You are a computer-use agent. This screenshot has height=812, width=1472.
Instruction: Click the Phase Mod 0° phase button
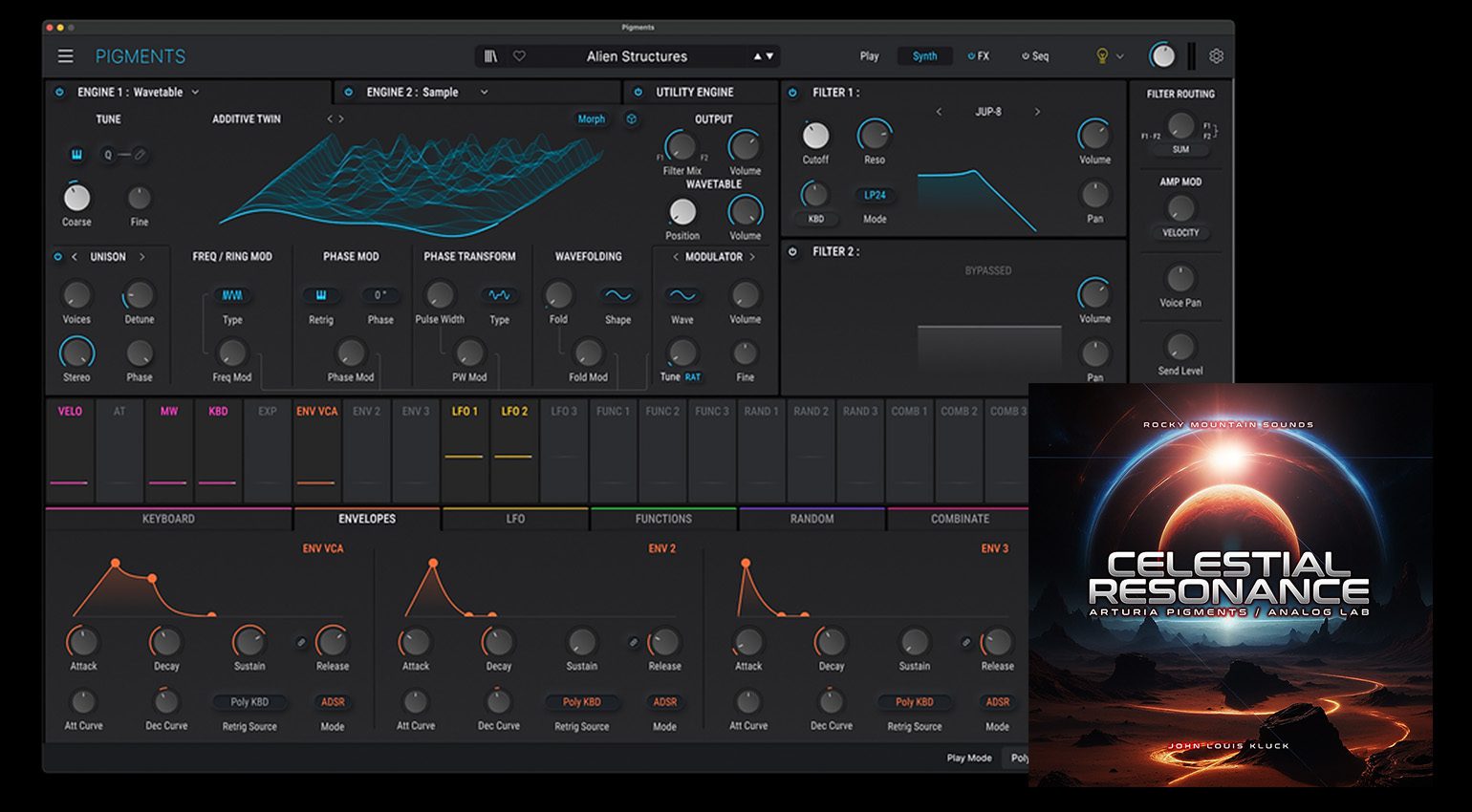click(380, 295)
